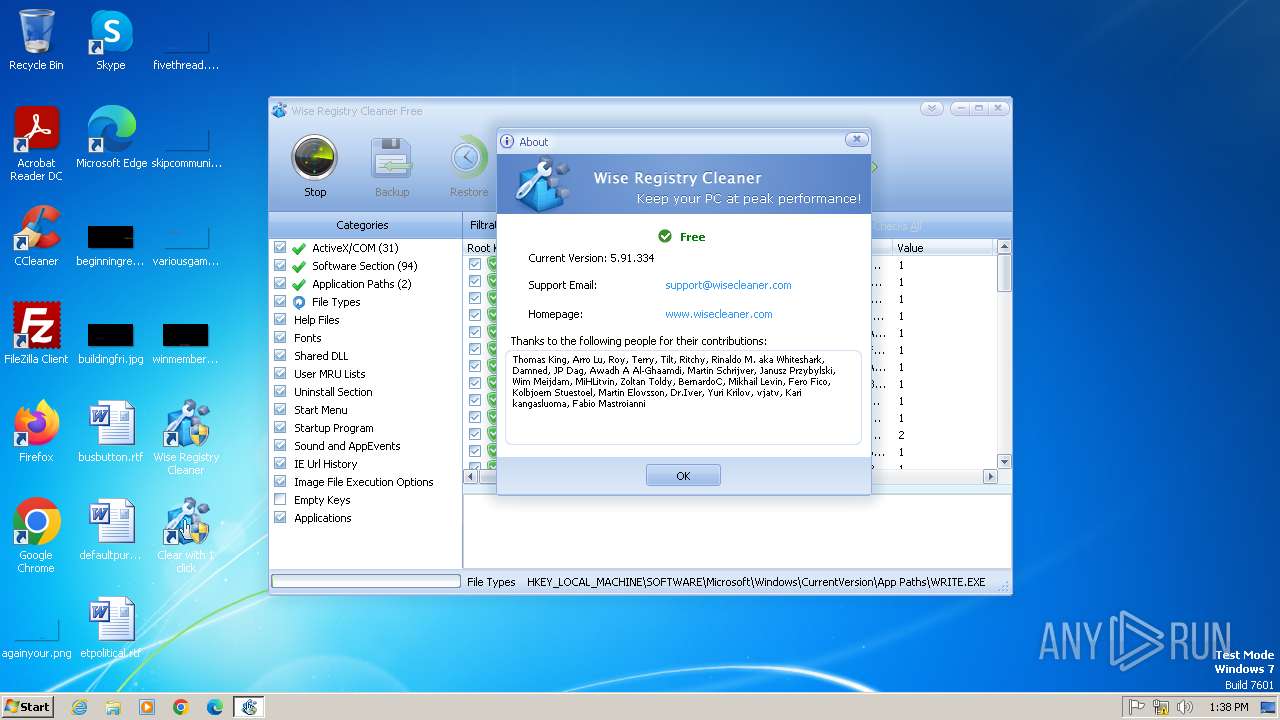Open Acrobat Reader DC shortcut
This screenshot has height=720, width=1280.
[x=36, y=144]
